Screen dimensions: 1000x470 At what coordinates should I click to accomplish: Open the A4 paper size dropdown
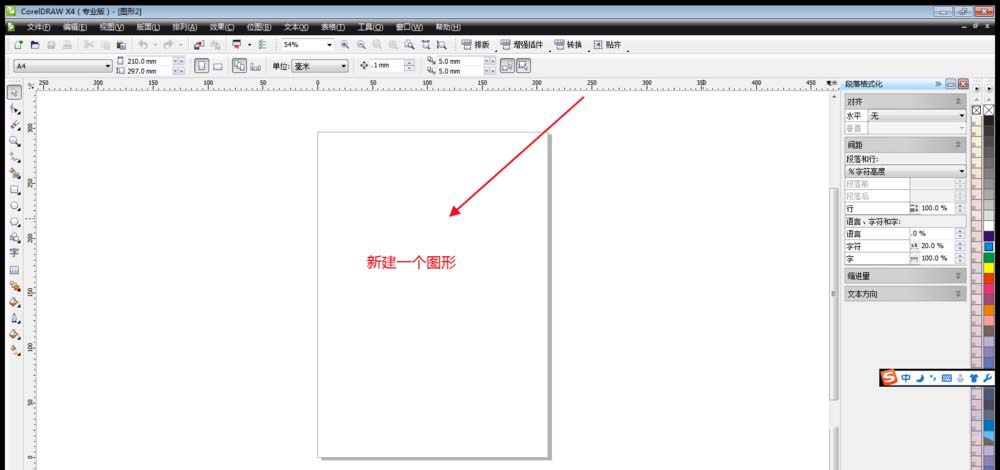click(108, 66)
